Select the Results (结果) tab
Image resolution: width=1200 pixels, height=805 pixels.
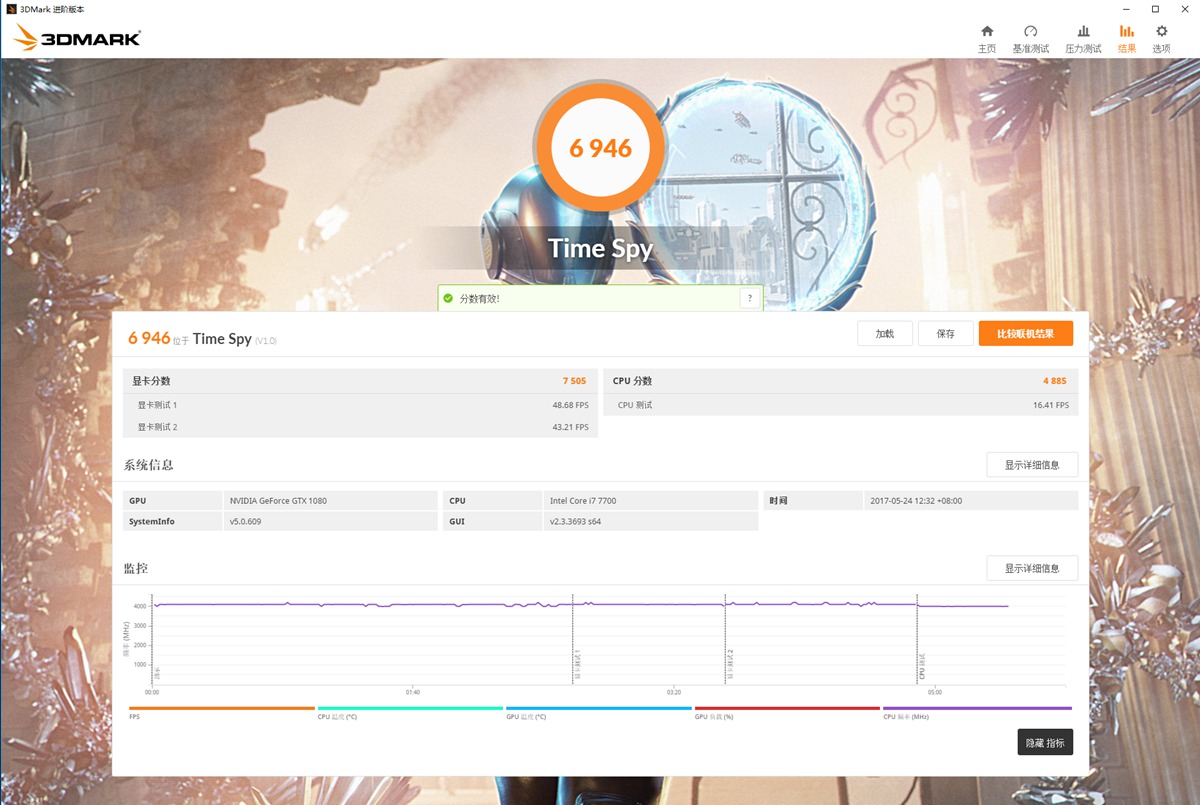[x=1127, y=39]
